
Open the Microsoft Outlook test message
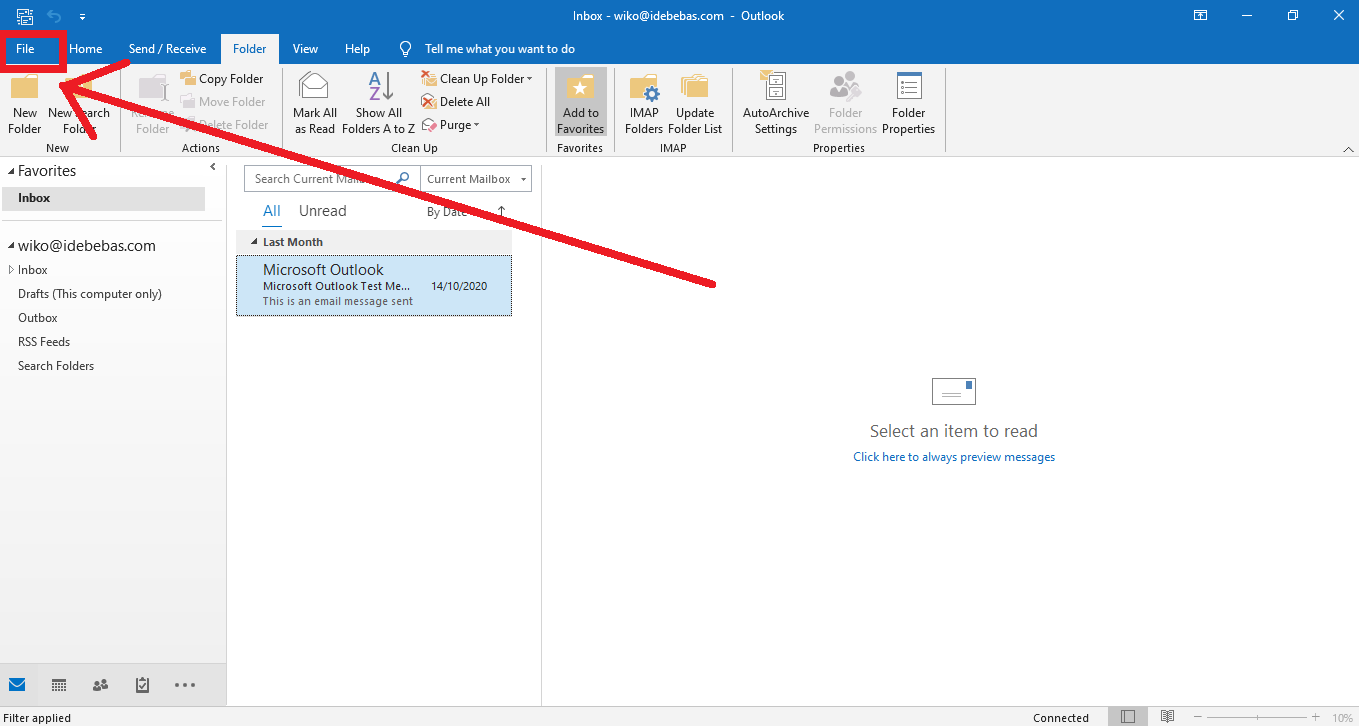click(x=374, y=285)
